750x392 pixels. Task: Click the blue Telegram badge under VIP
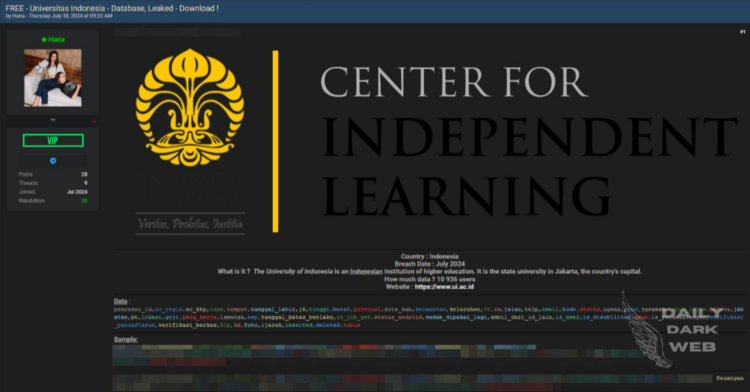click(53, 161)
